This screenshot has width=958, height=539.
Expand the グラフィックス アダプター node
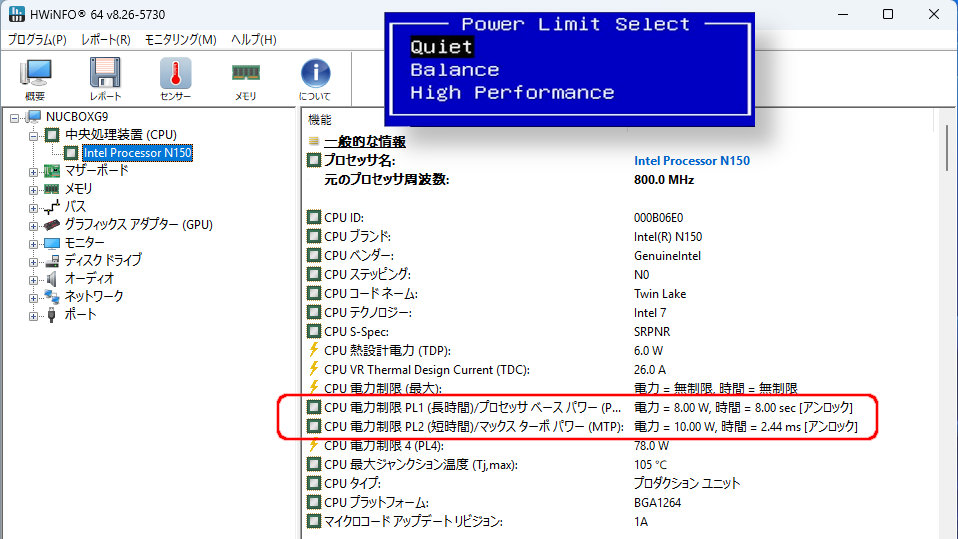[x=34, y=226]
